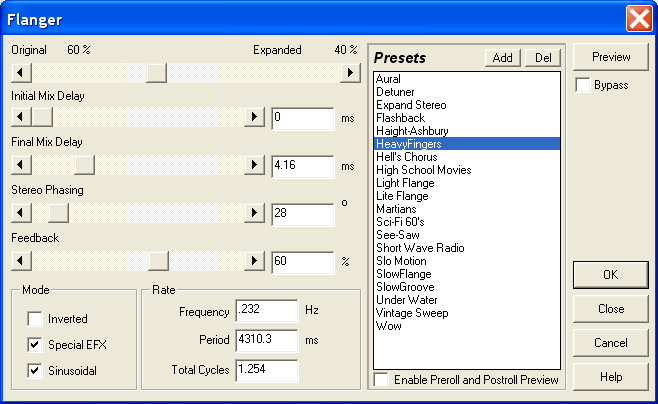The height and width of the screenshot is (404, 658).
Task: Choose the Hell's Chorus preset
Action: pos(408,157)
